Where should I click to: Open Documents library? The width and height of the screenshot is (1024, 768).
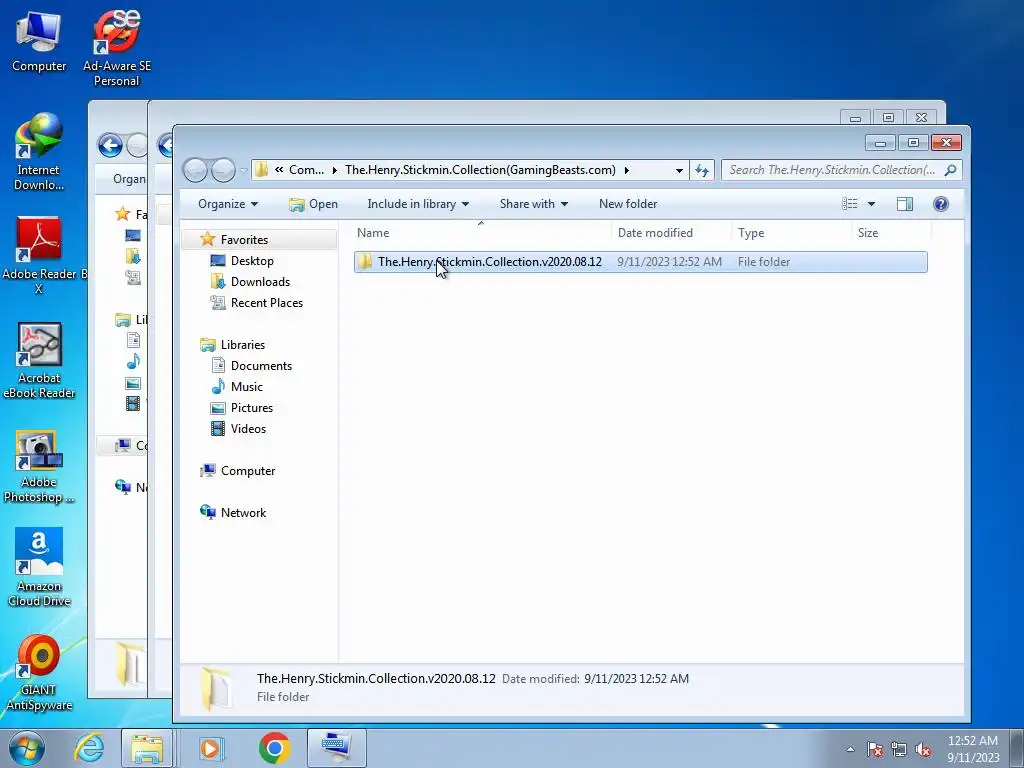coord(261,366)
